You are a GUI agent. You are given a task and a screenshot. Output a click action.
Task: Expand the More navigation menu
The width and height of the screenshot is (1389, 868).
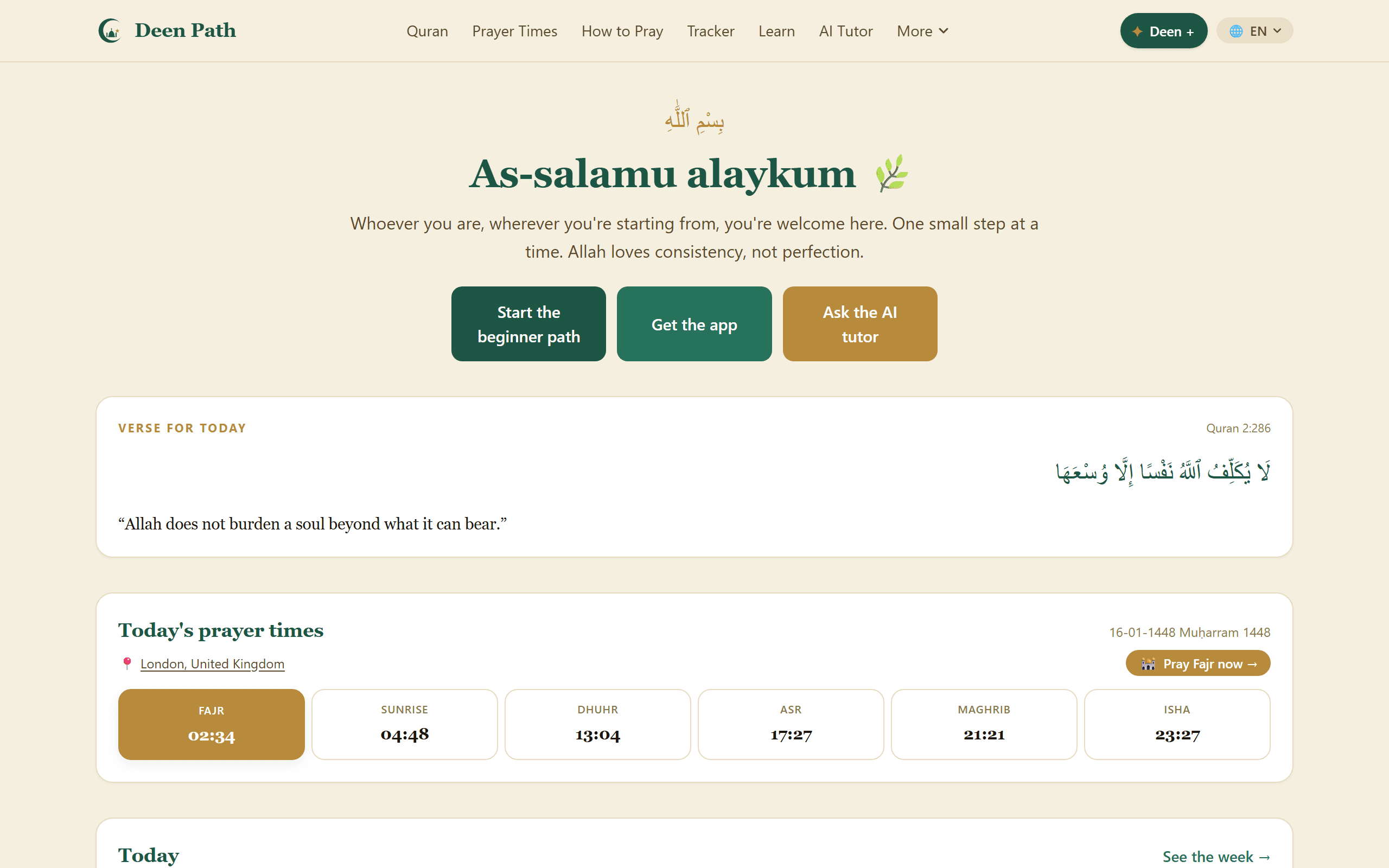click(x=922, y=31)
